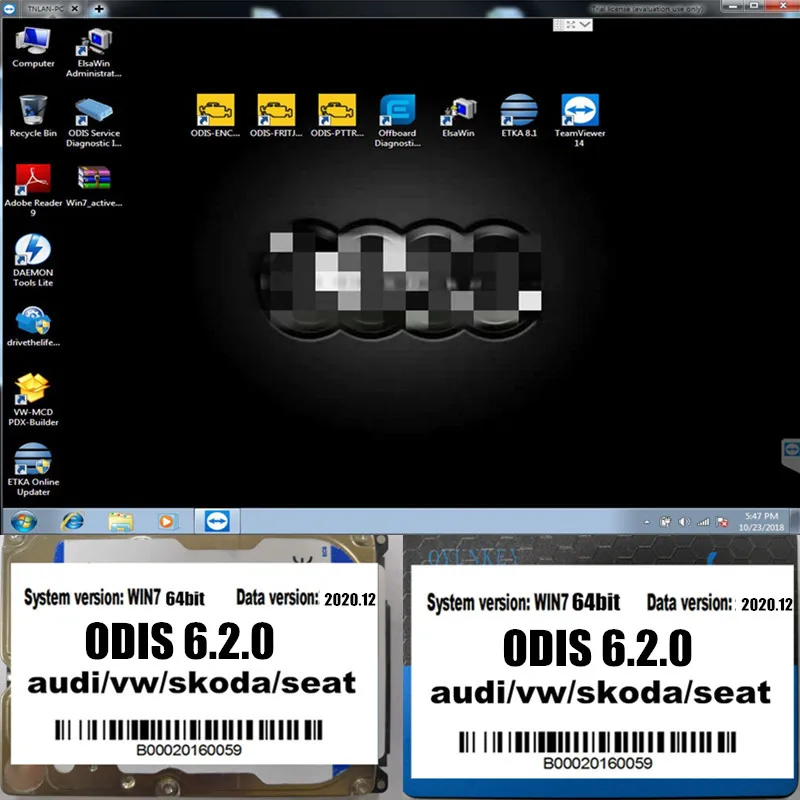
Task: Launch ODIS-FRITJ shortcut
Action: (x=276, y=116)
